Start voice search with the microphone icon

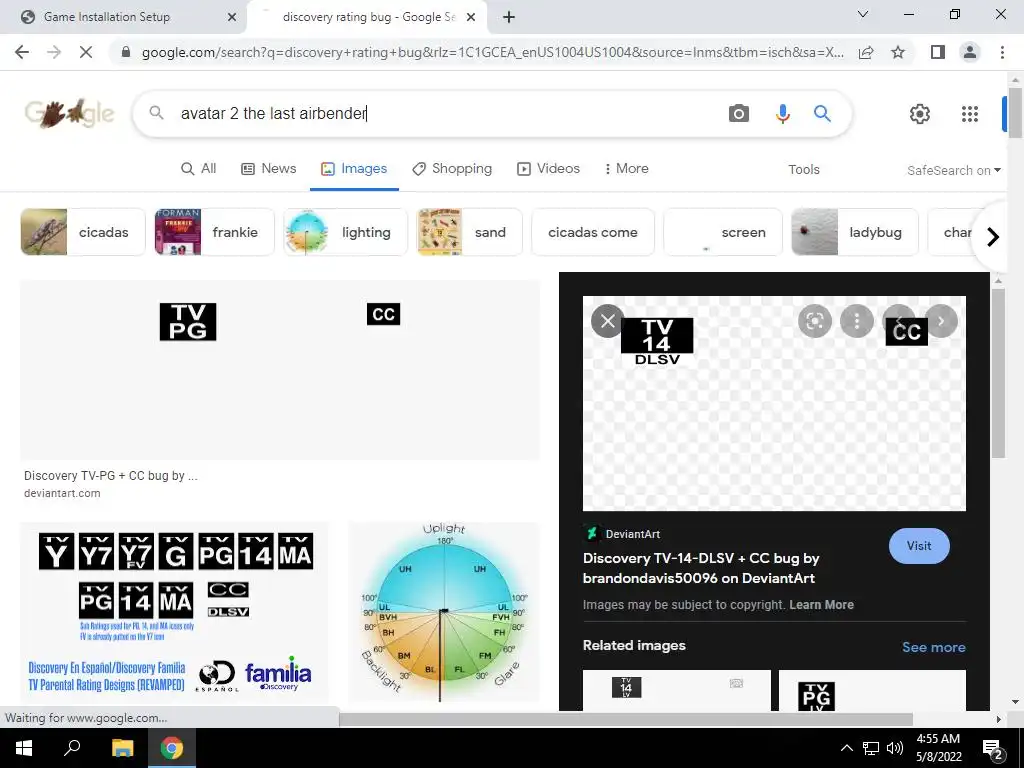coord(782,114)
